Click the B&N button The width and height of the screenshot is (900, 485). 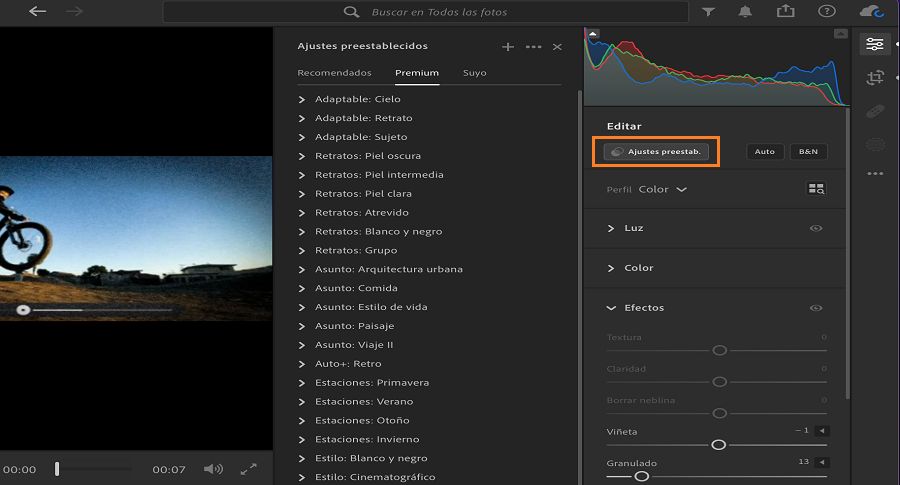[808, 152]
